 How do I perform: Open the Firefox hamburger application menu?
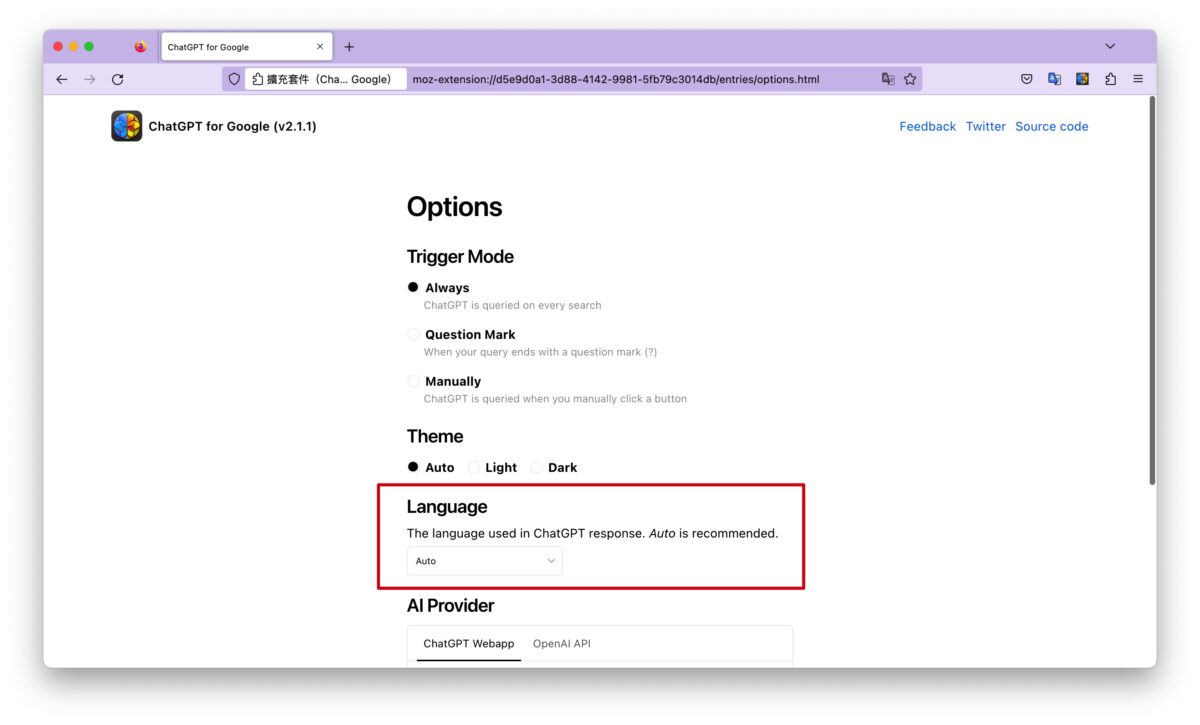(x=1138, y=79)
